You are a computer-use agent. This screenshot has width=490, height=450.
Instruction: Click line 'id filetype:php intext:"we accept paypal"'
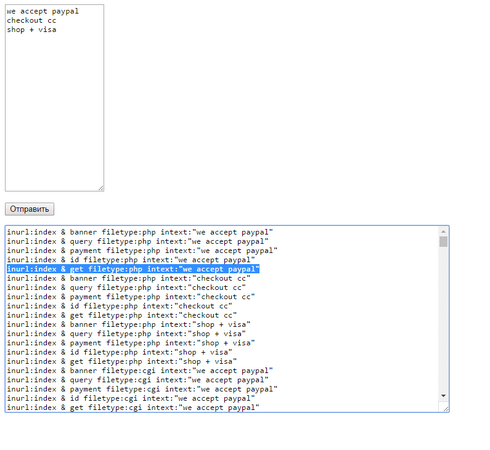tap(131, 260)
